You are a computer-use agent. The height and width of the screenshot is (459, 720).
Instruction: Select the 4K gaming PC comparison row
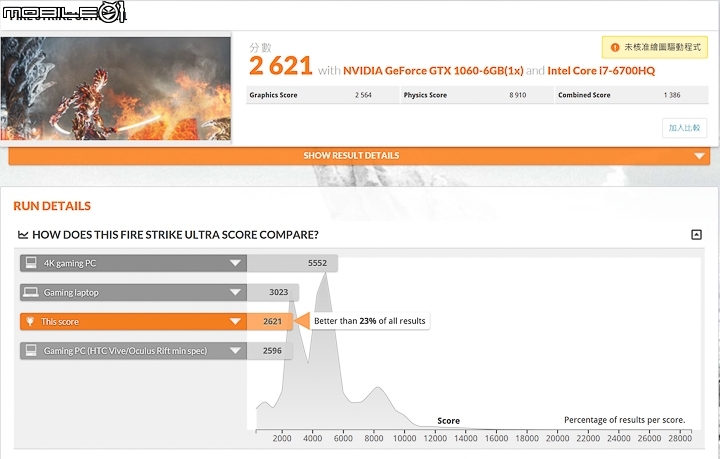179,263
